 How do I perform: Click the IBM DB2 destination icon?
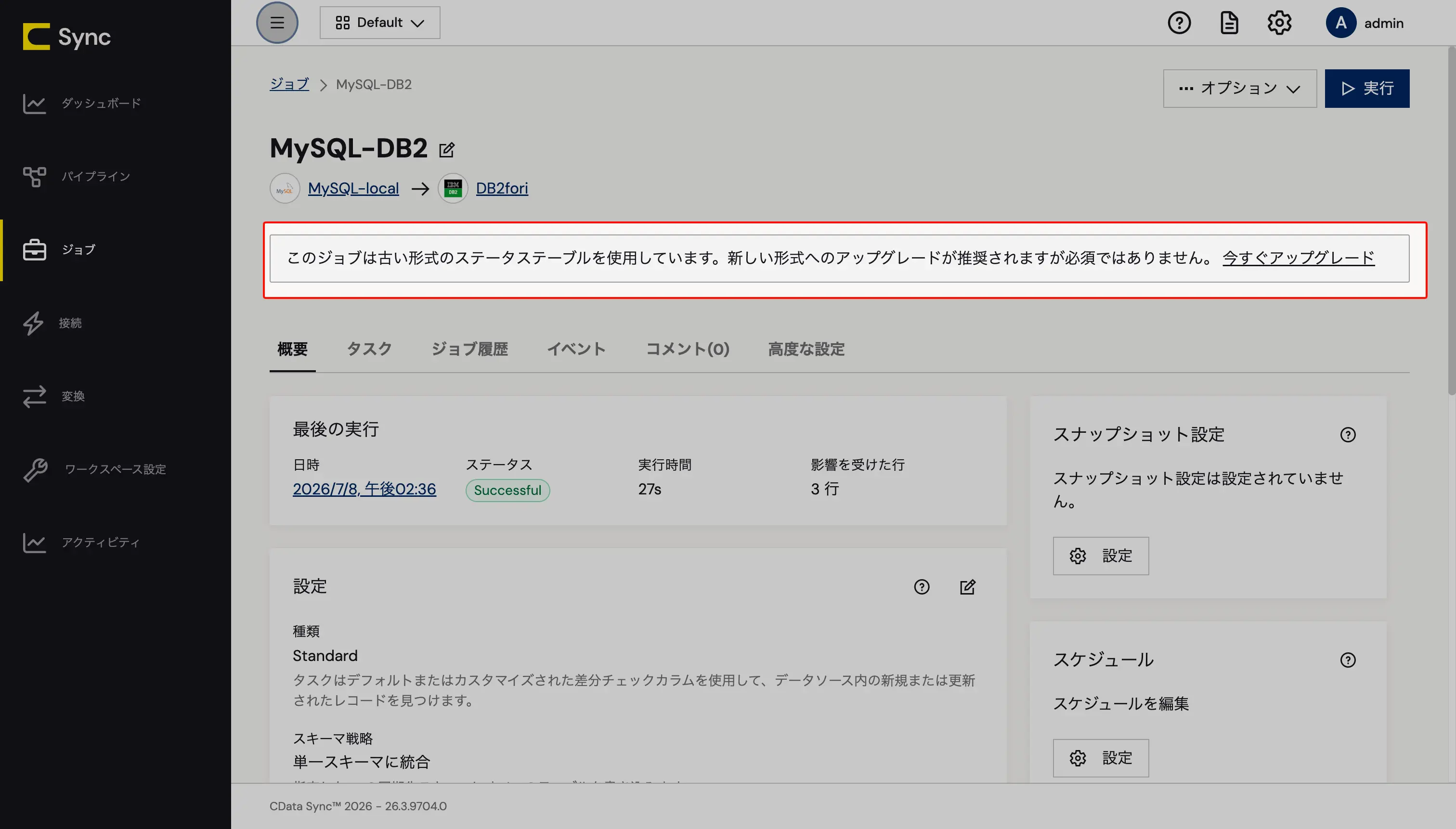point(453,188)
